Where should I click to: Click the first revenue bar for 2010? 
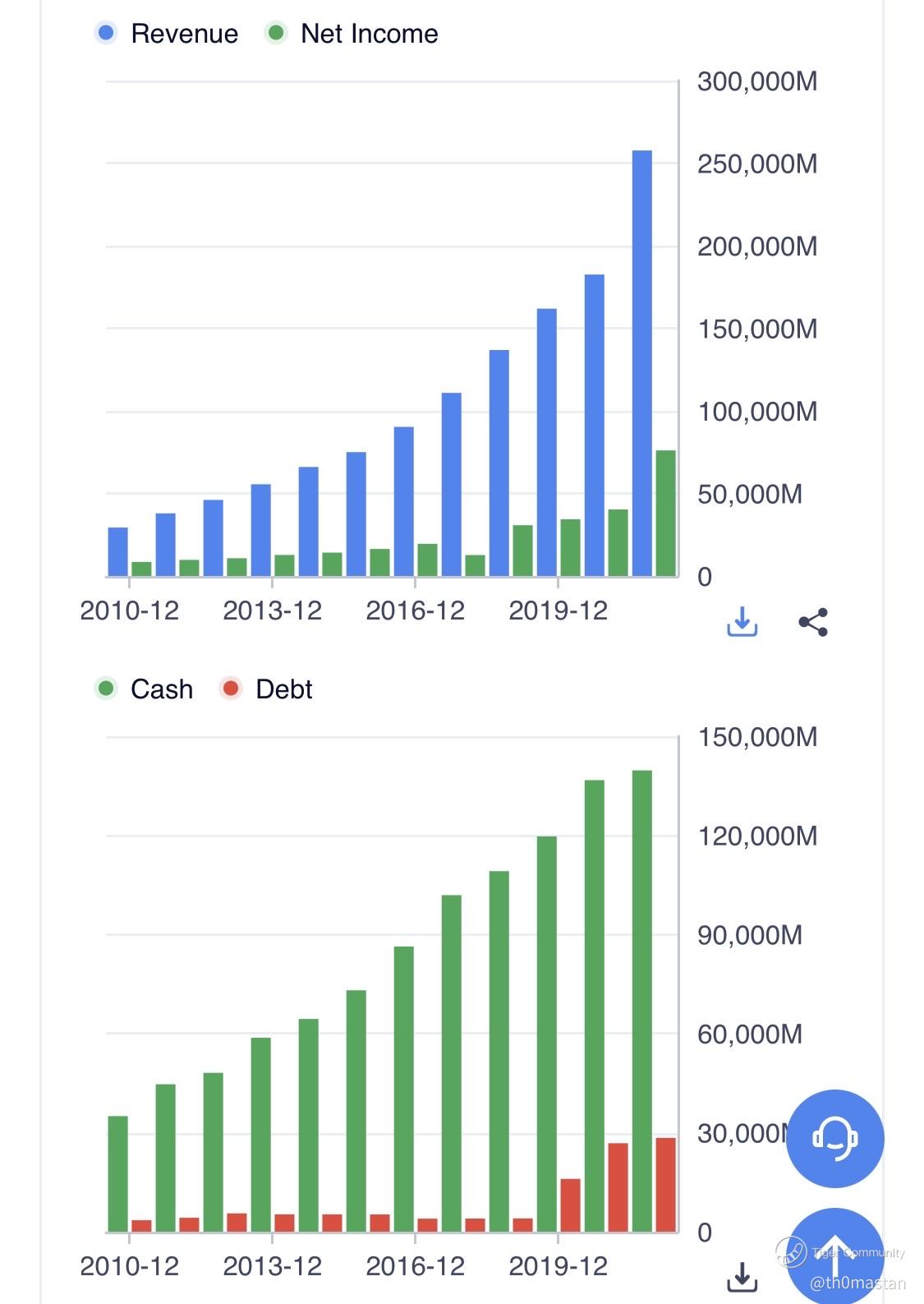[118, 551]
